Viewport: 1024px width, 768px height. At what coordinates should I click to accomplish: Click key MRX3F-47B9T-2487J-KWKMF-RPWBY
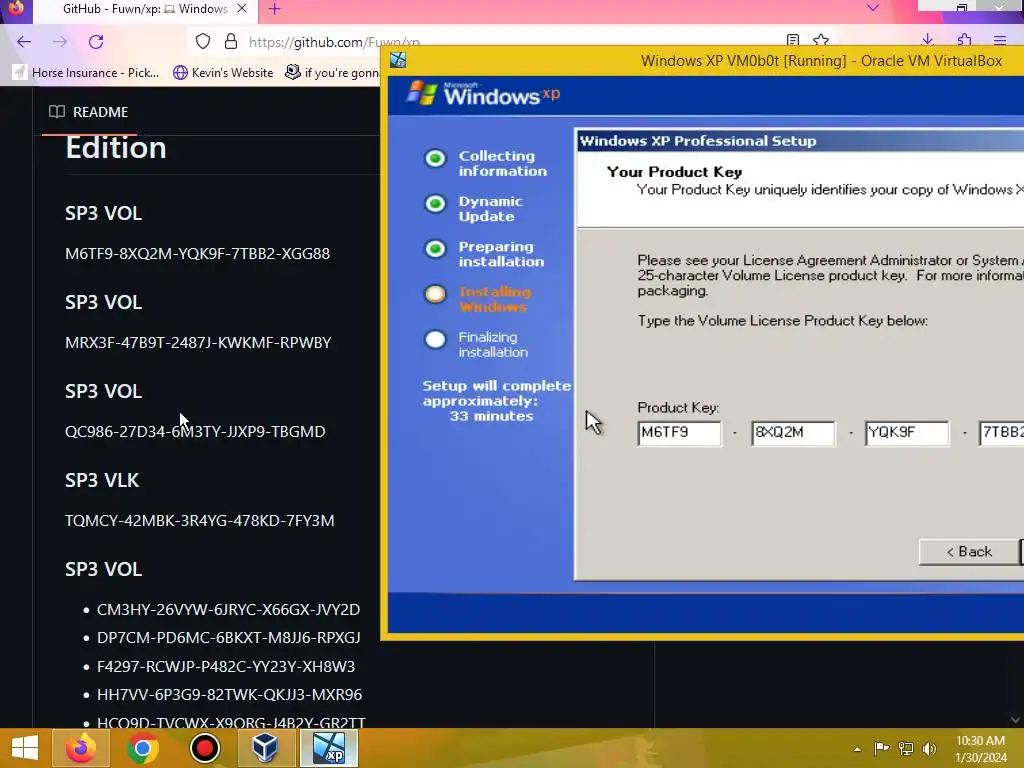click(x=198, y=342)
